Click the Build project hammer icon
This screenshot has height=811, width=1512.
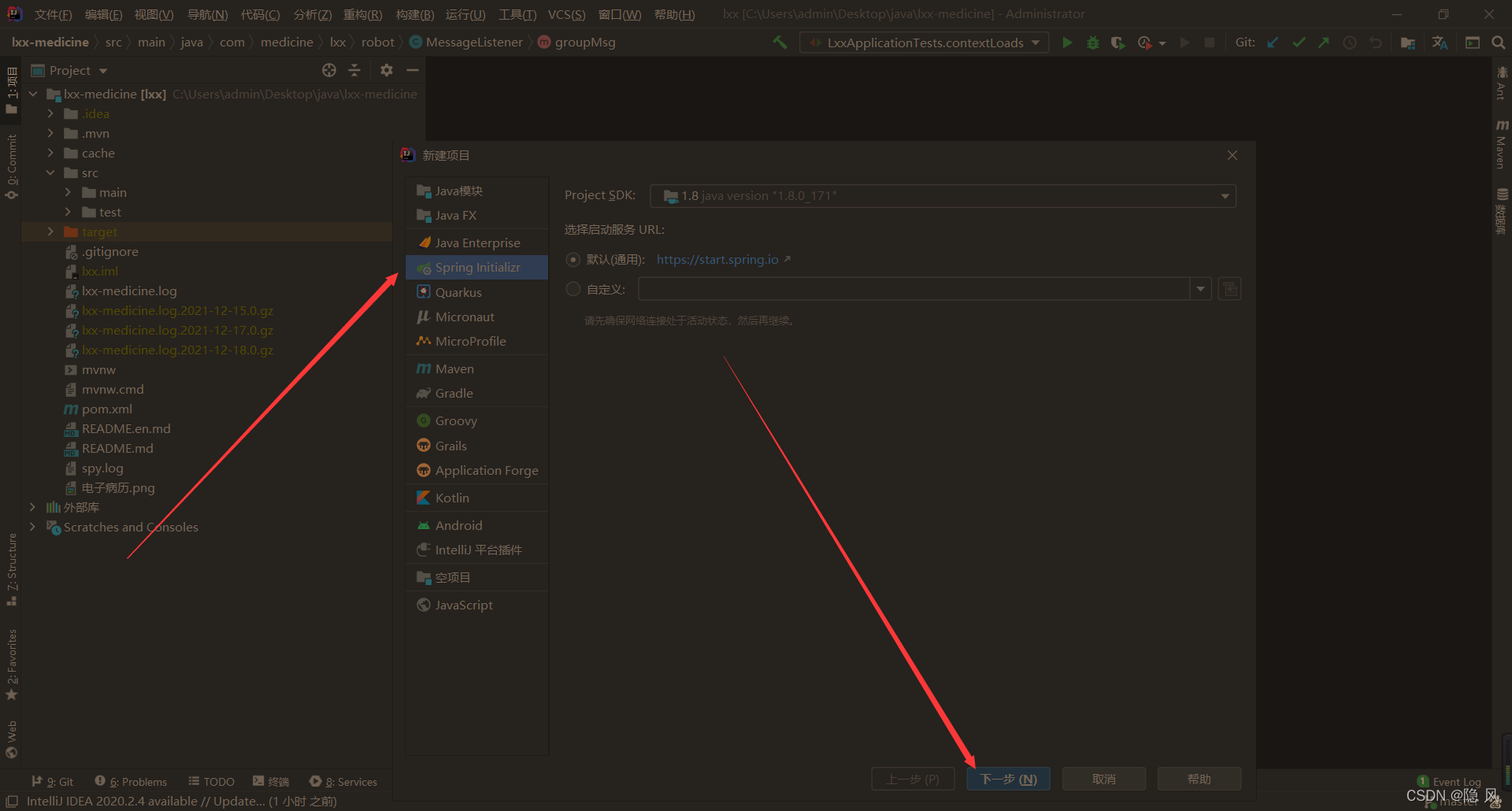point(780,43)
